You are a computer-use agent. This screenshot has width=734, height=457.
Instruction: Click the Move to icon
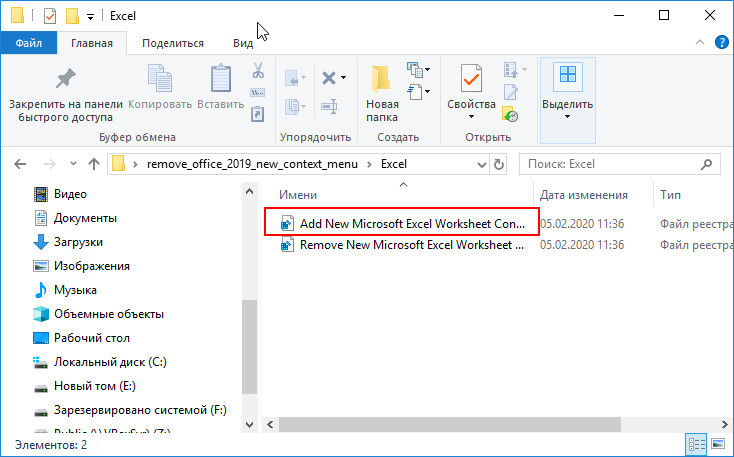click(x=295, y=78)
